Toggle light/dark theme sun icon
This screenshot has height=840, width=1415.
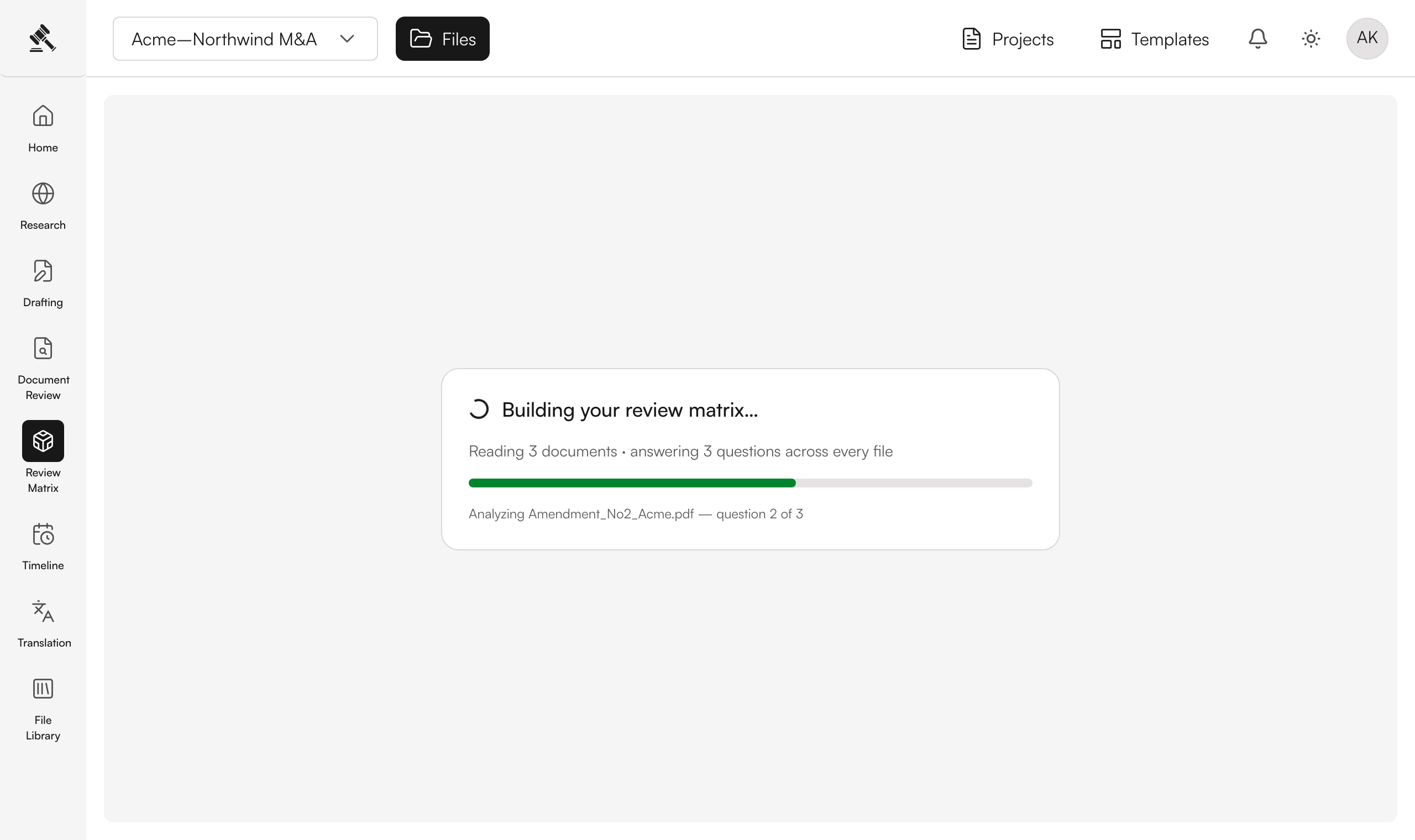[x=1311, y=39]
